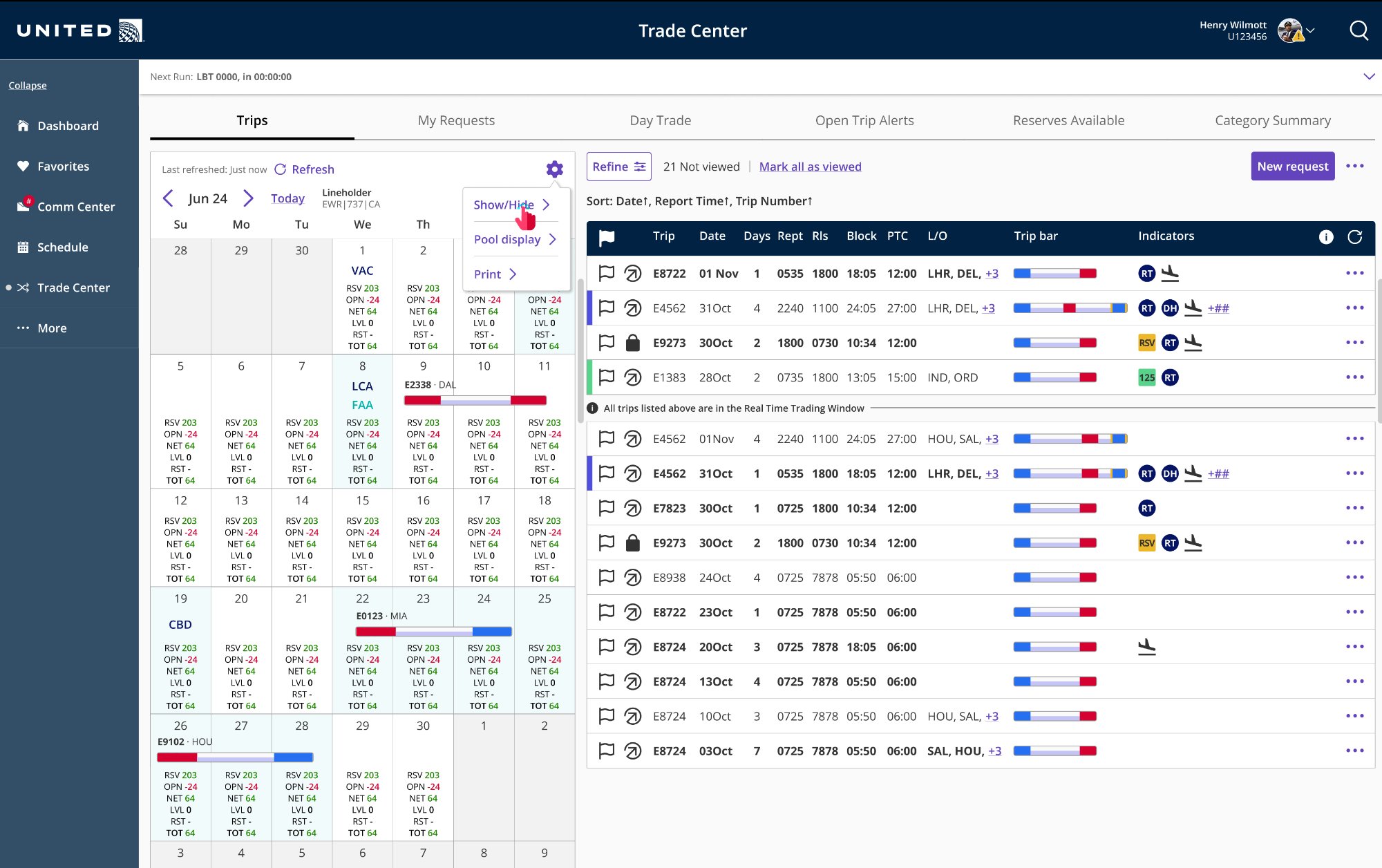
Task: Open the Comm Center sidebar item
Action: tap(75, 207)
